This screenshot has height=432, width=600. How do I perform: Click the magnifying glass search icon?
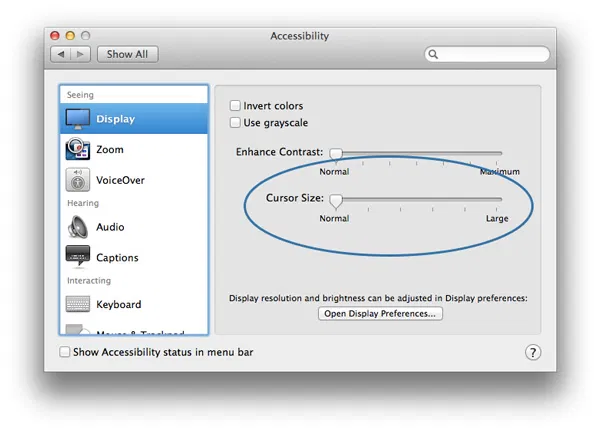click(x=433, y=54)
